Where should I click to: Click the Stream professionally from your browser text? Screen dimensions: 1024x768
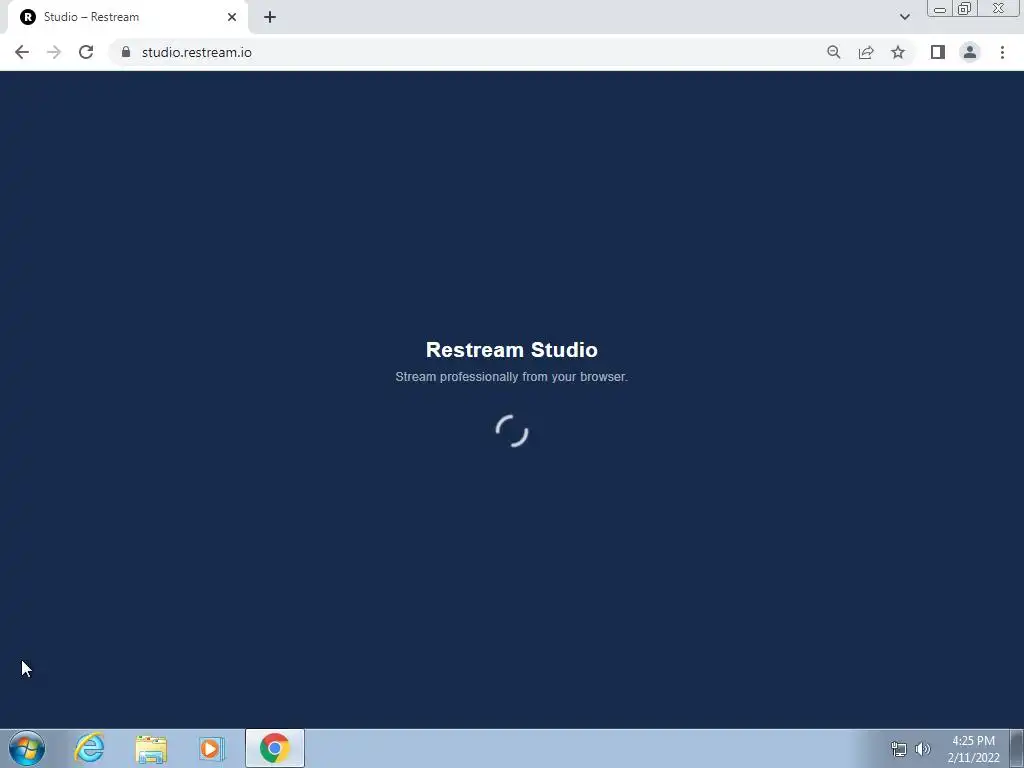pos(511,377)
